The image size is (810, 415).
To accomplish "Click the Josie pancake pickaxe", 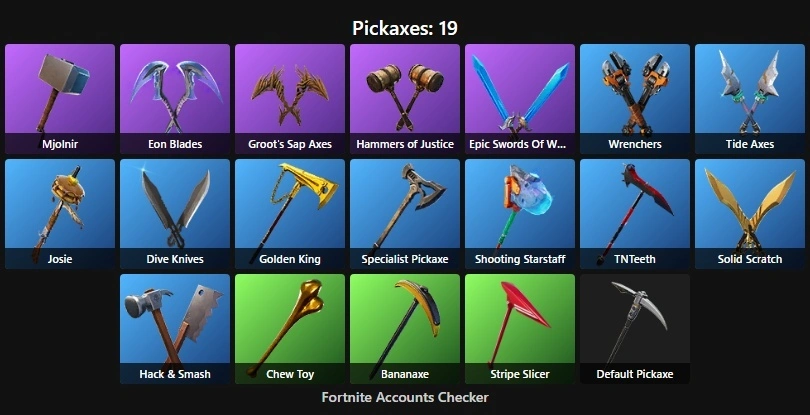I will (60, 214).
